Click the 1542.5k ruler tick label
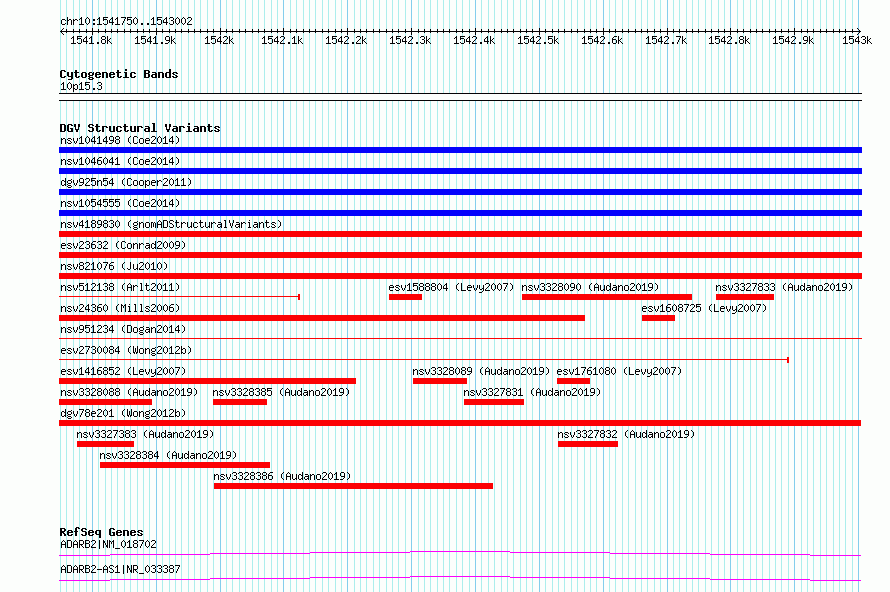This screenshot has width=890, height=592. click(x=538, y=40)
